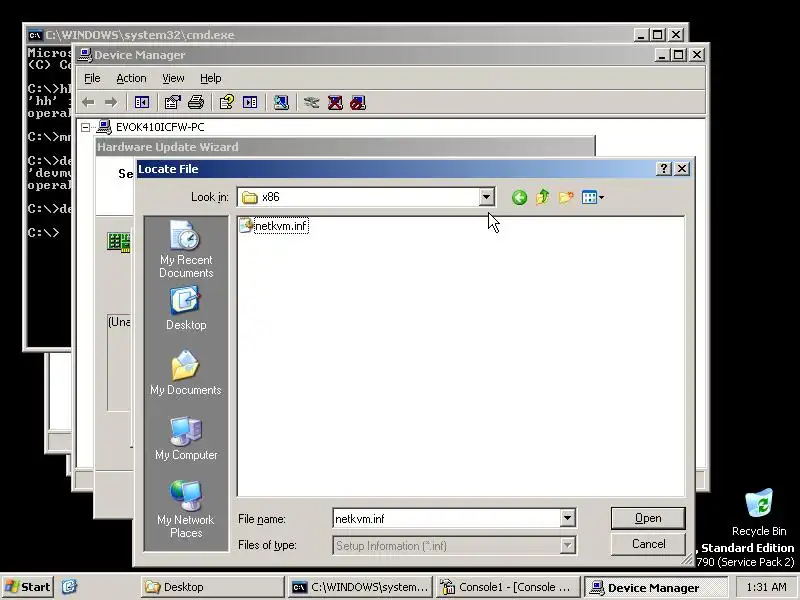Expand the File name dropdown arrow
Image resolution: width=800 pixels, height=600 pixels.
point(567,518)
